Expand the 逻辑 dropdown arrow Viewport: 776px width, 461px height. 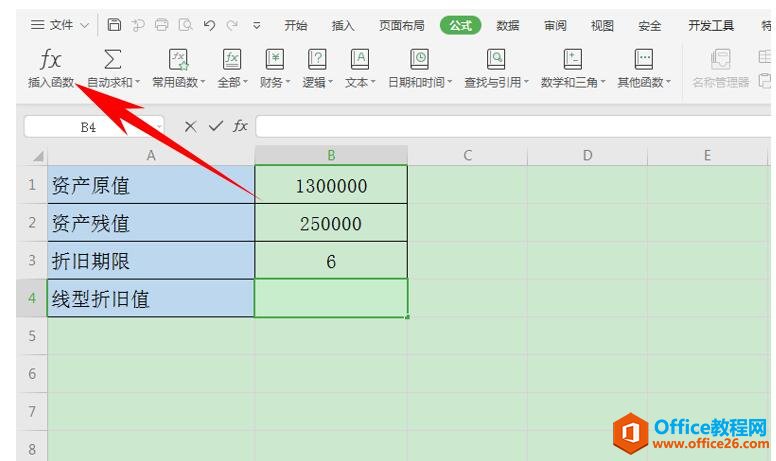330,82
